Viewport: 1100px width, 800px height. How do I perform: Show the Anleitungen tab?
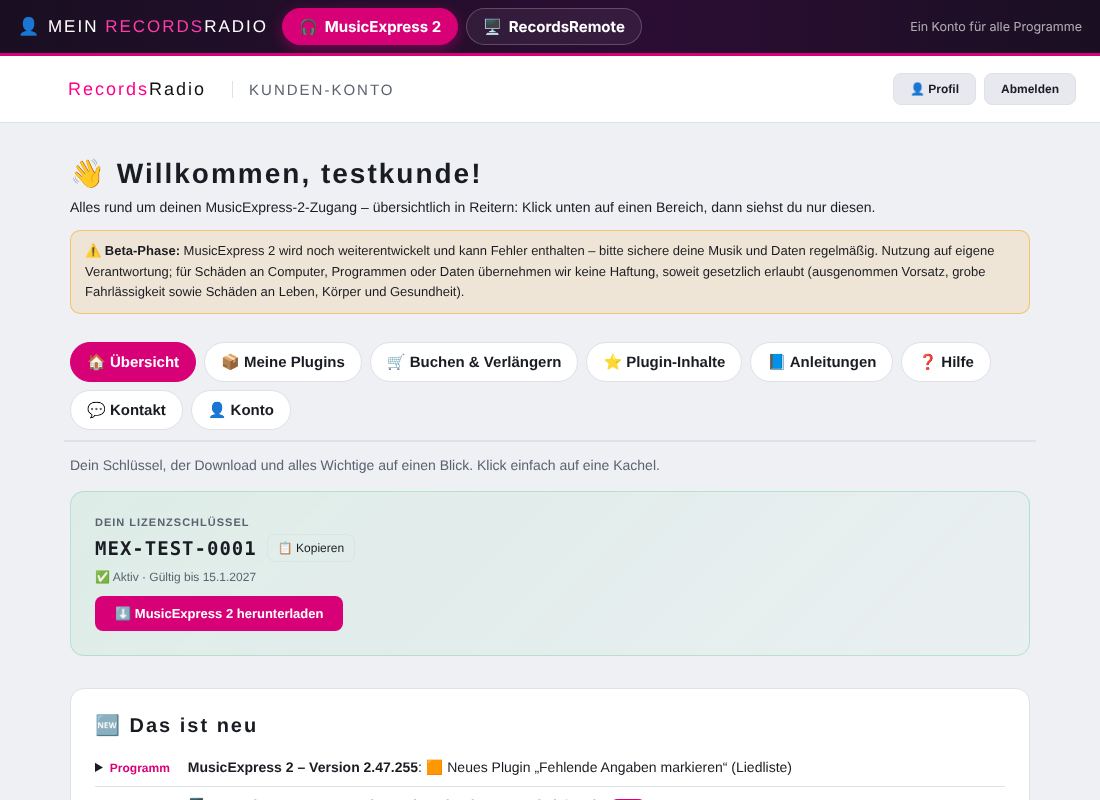(821, 362)
